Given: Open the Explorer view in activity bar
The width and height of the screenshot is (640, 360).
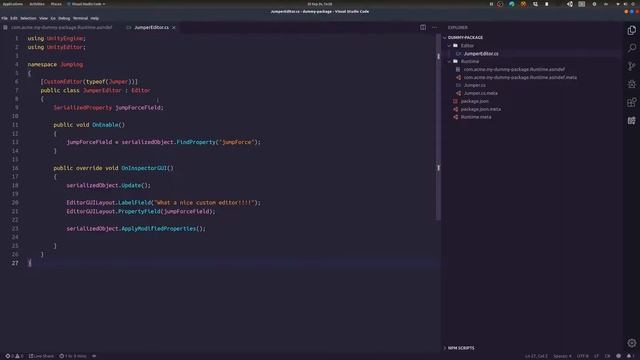Looking at the screenshot, I should [631, 30].
